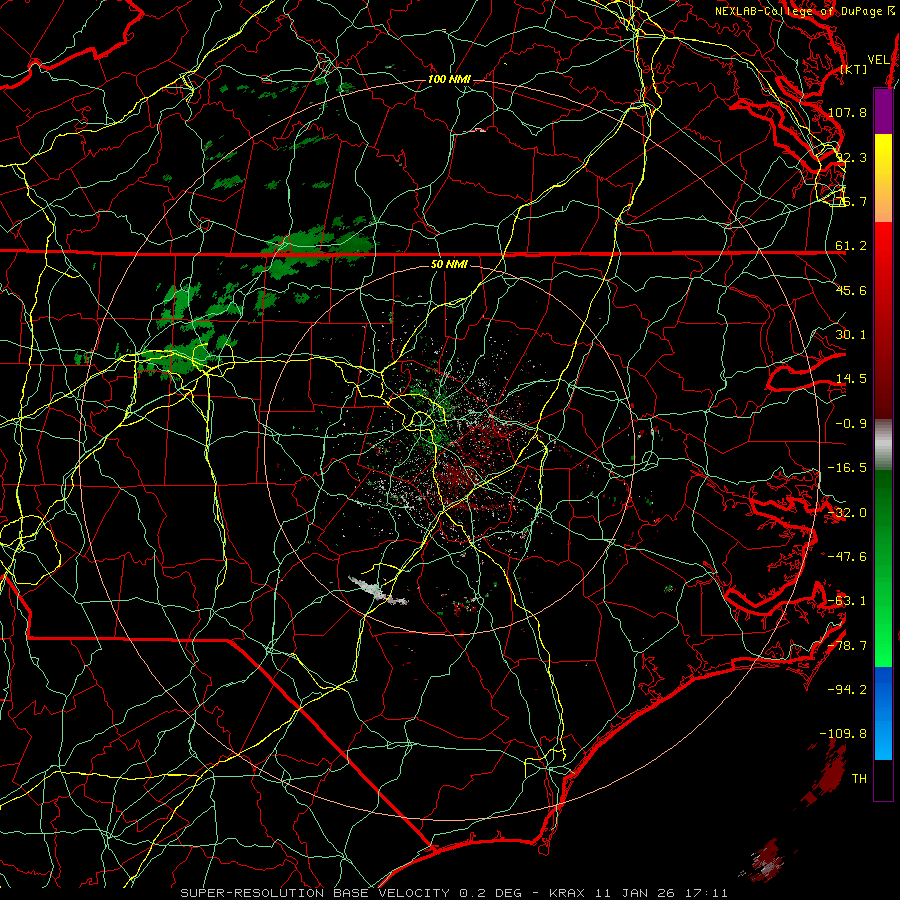Image resolution: width=900 pixels, height=900 pixels.
Task: Click the gray elongated echo southwest of radar center
Action: point(378,591)
